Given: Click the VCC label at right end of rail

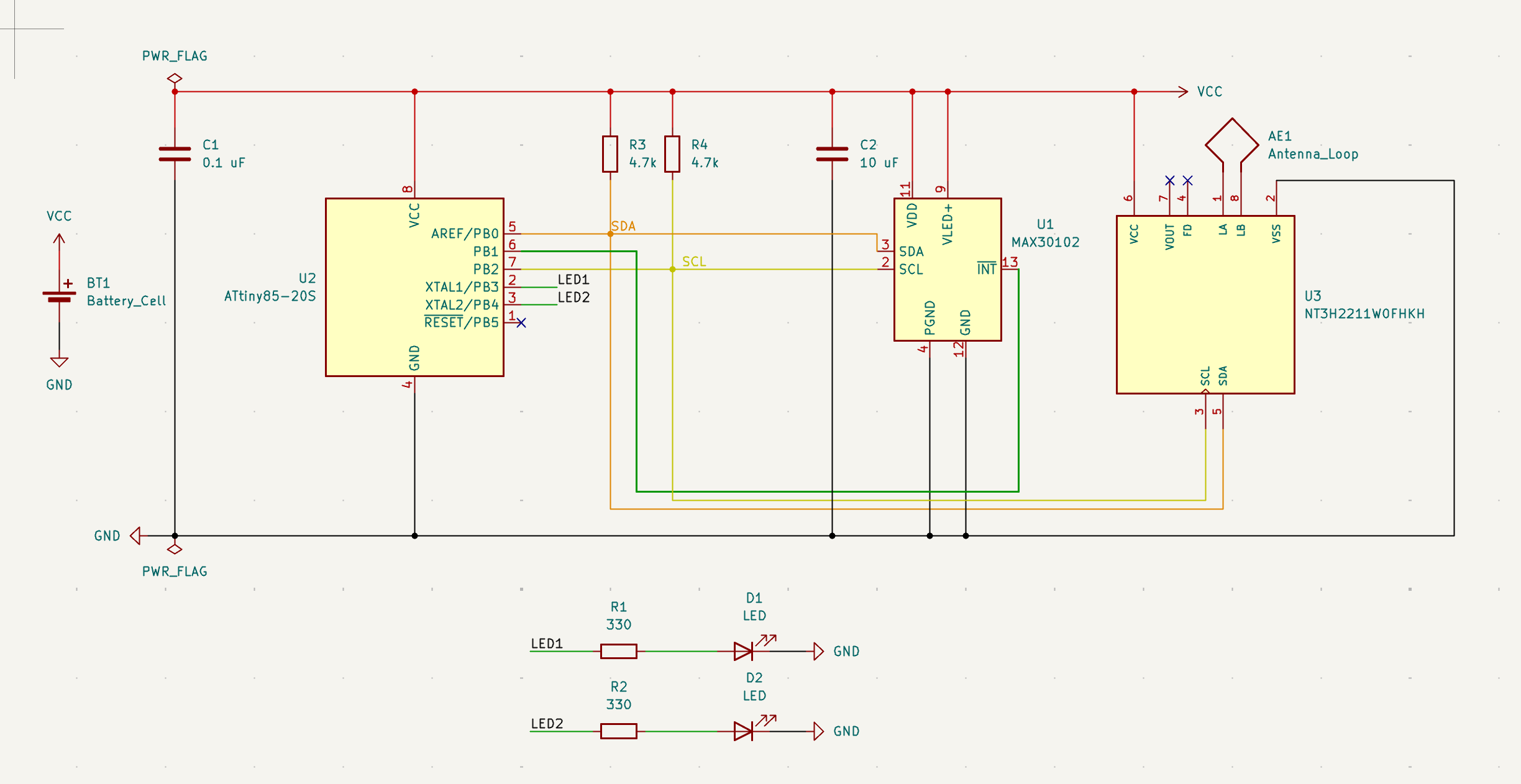Looking at the screenshot, I should (1210, 92).
